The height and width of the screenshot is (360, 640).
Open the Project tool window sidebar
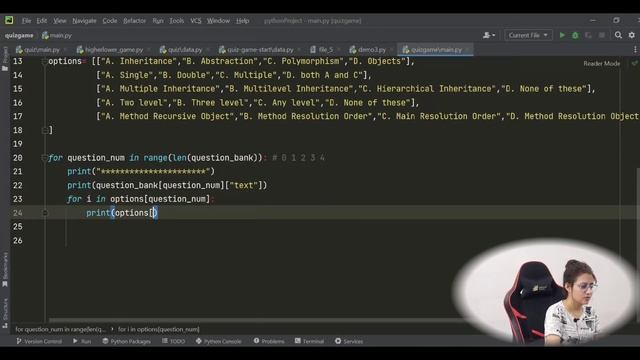coord(5,60)
